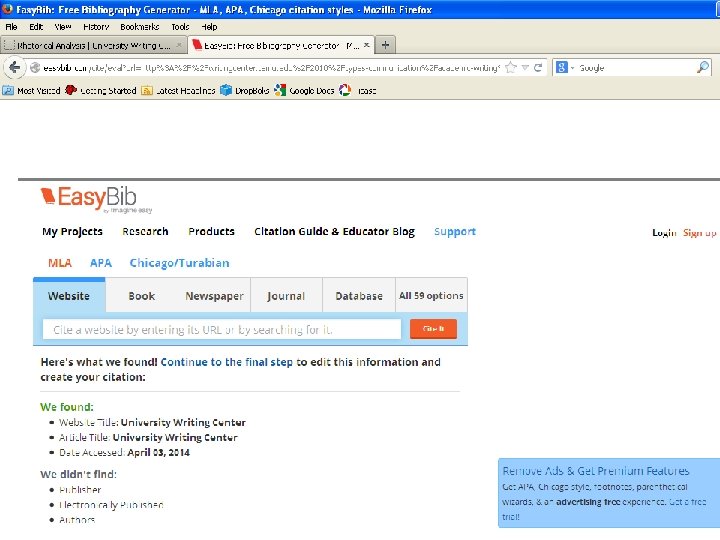Select MLA citation style
Image resolution: width=720 pixels, height=540 pixels.
pos(60,263)
